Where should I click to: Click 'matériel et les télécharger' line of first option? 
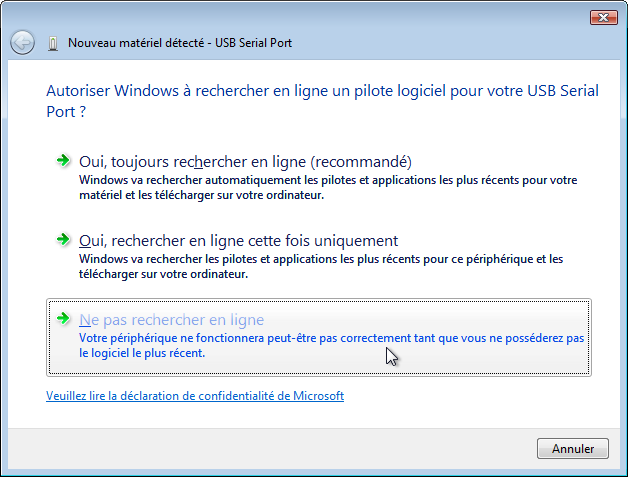click(x=201, y=195)
